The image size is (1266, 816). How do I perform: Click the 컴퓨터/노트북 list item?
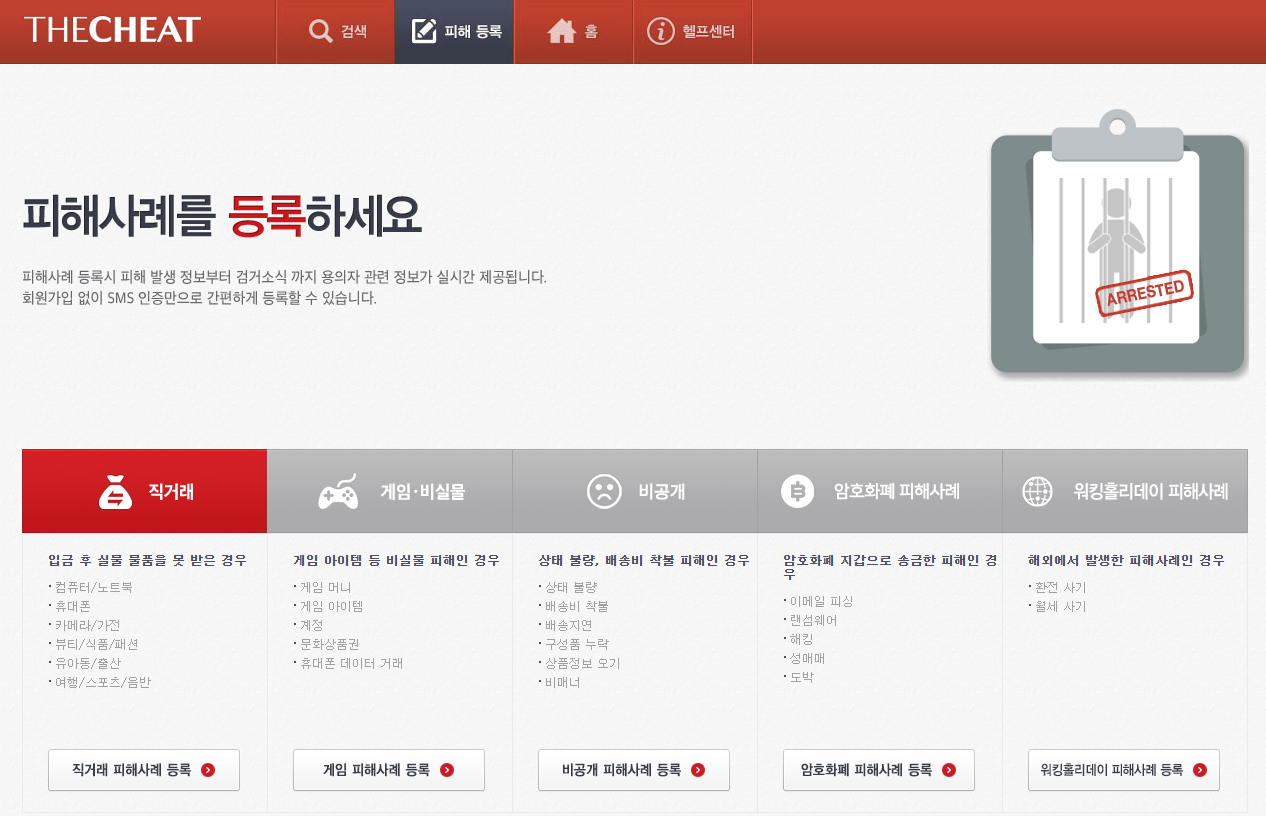pyautogui.click(x=93, y=587)
